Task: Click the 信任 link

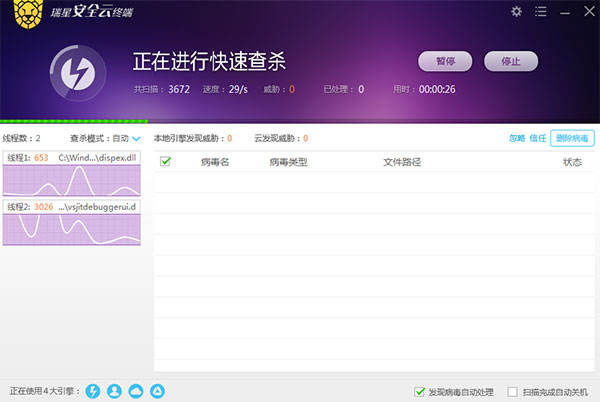Action: (538, 138)
